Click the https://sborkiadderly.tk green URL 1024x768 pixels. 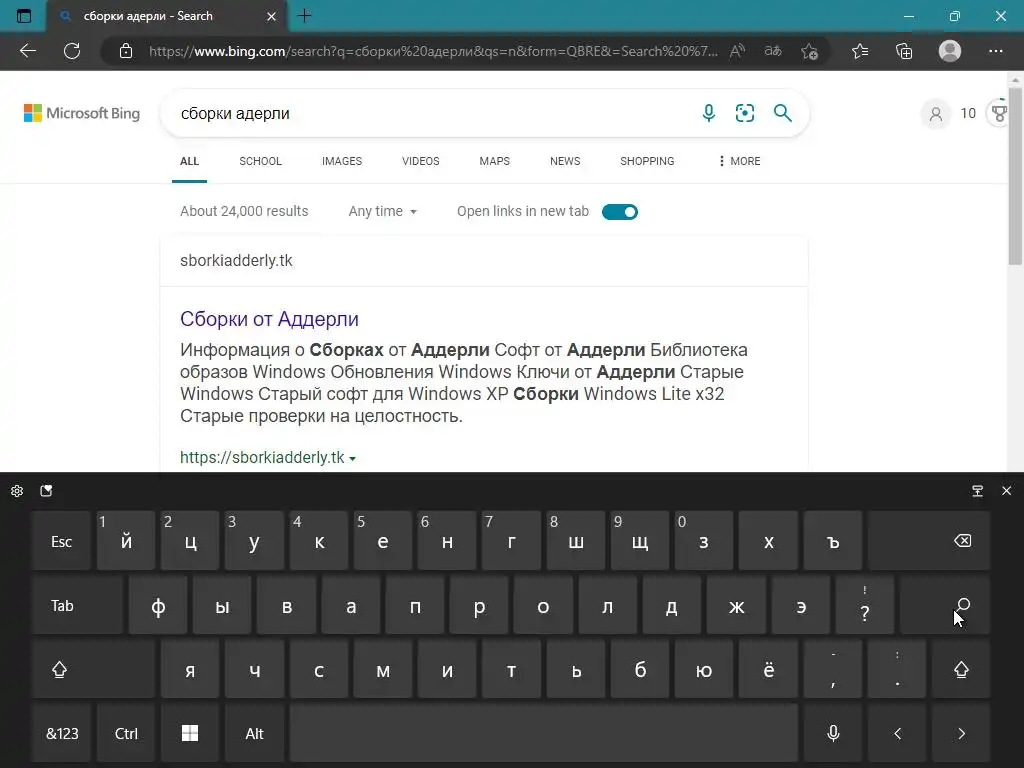tap(262, 457)
